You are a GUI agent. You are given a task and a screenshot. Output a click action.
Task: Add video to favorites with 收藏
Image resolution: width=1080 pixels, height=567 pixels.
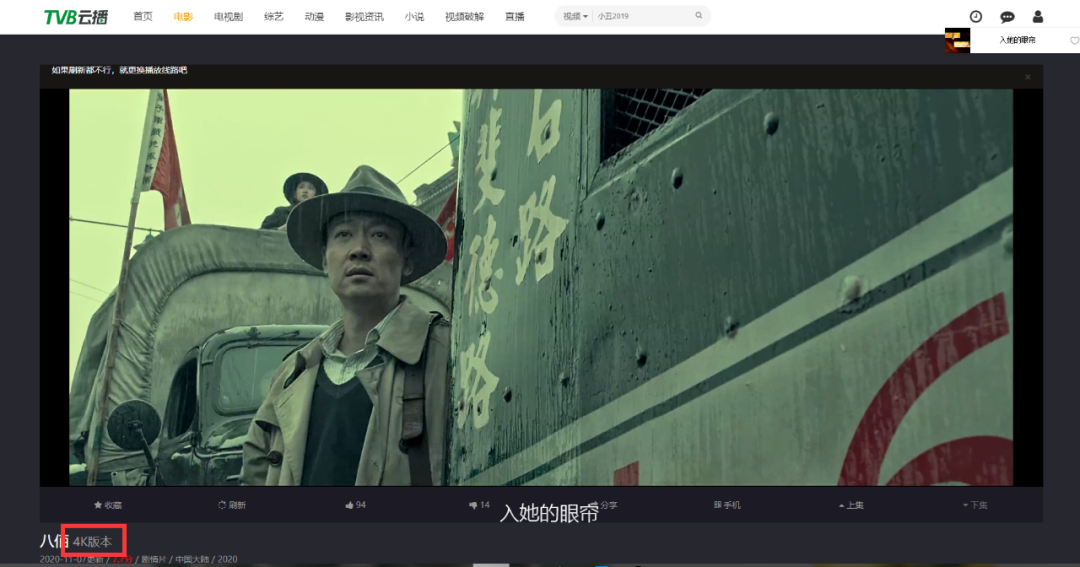107,505
